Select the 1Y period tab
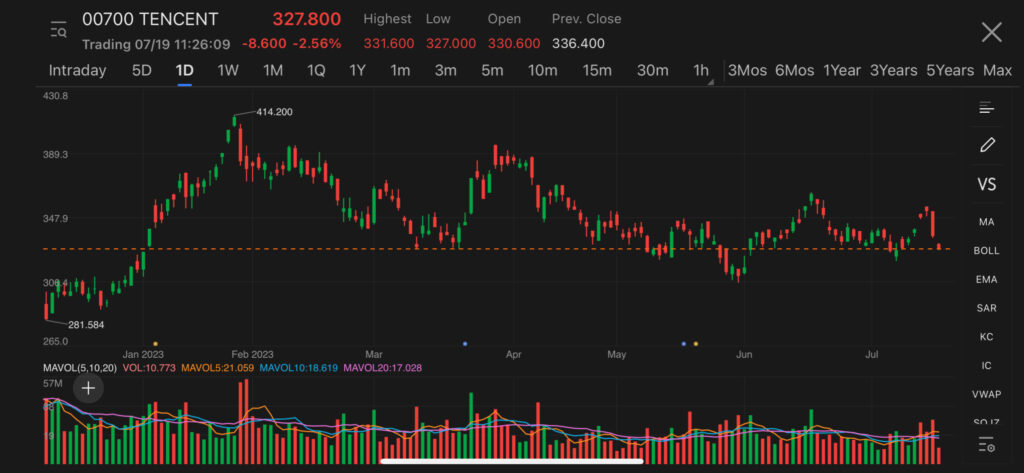Viewport: 1024px width, 473px height. [357, 71]
